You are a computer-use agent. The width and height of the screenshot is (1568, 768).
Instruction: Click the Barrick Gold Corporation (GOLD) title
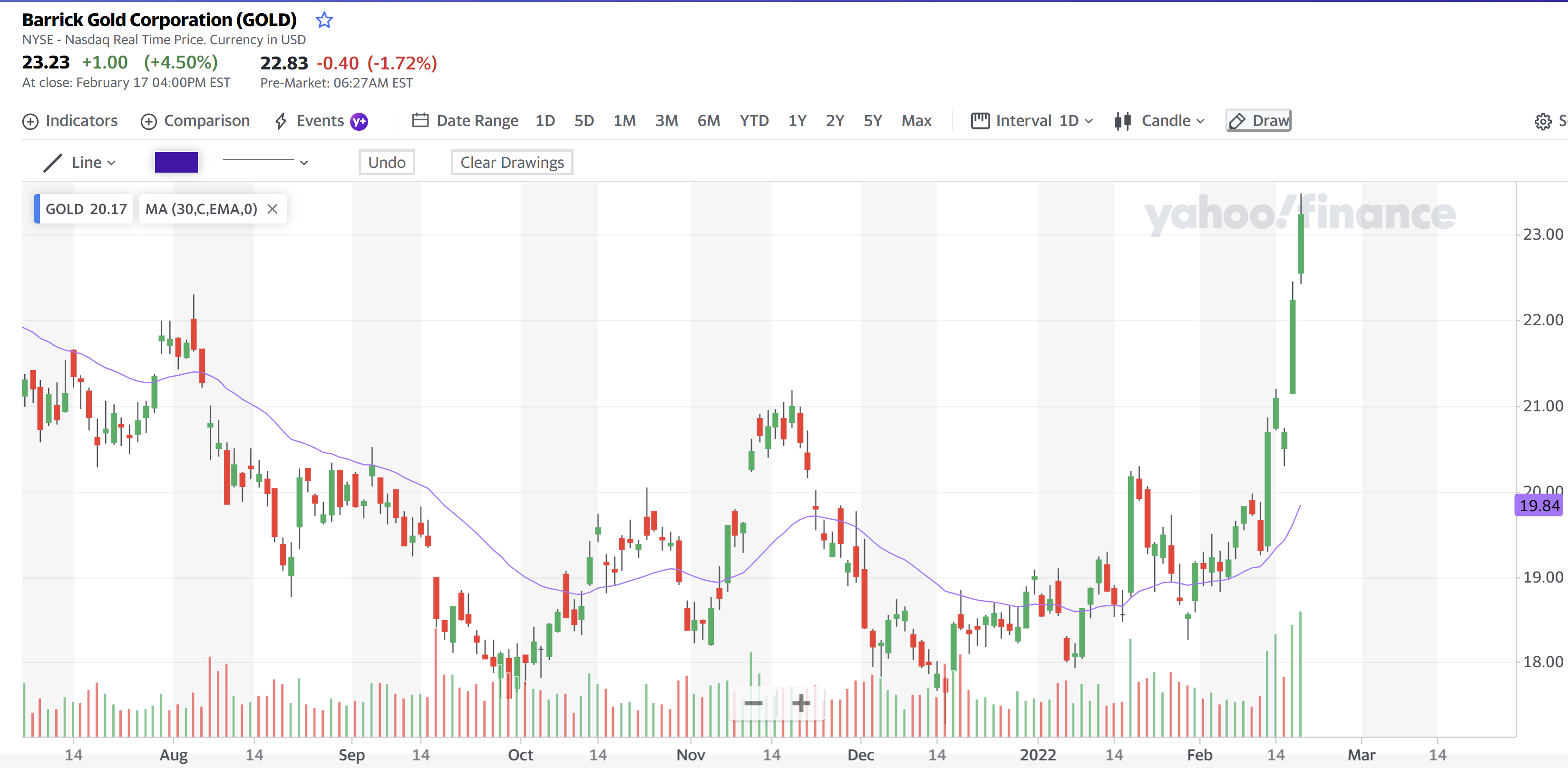pos(159,20)
